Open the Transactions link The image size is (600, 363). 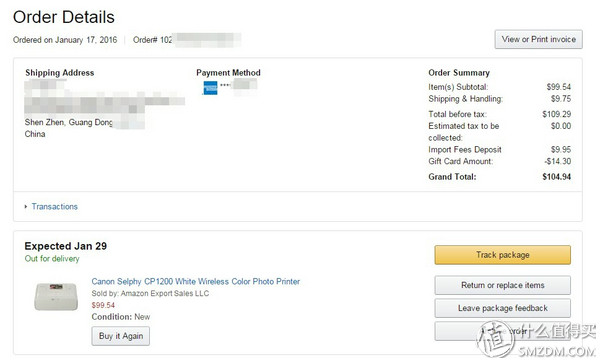pyautogui.click(x=54, y=207)
